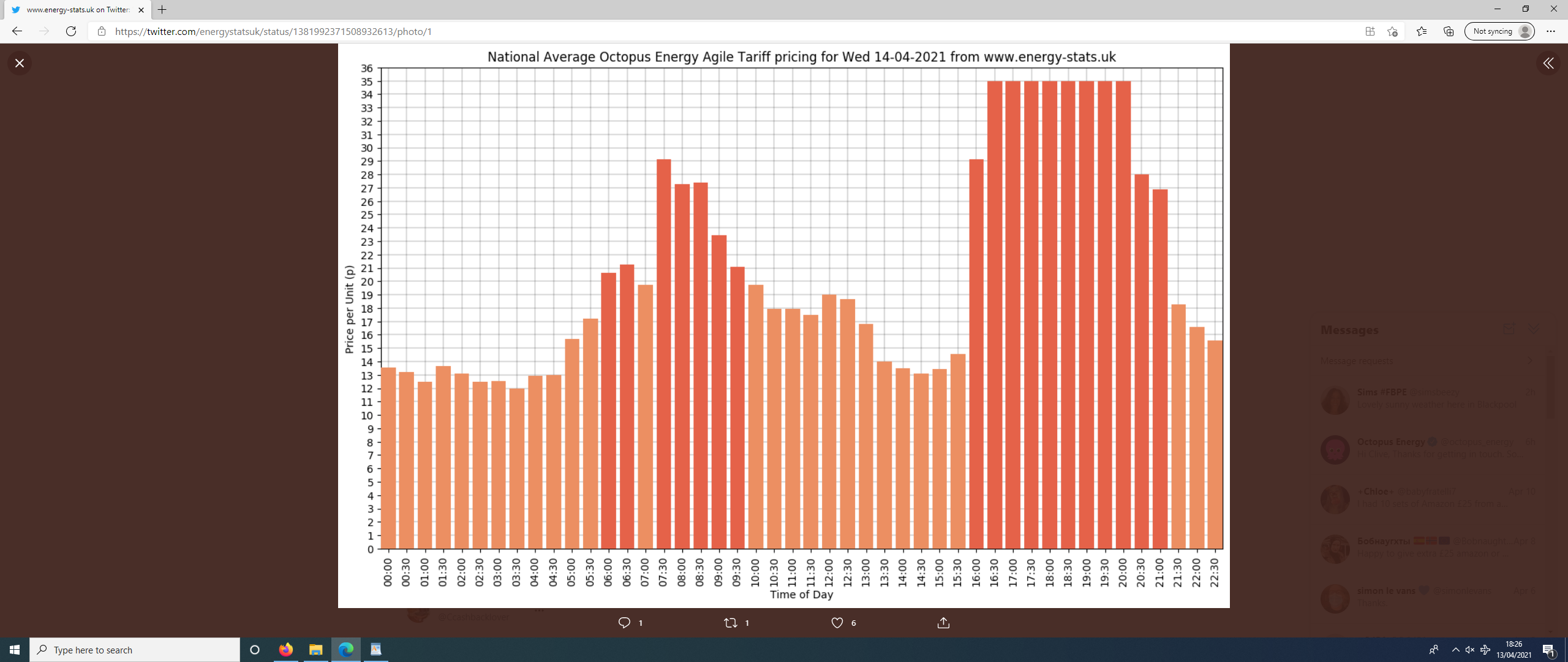Like the tweet with heart icon
1568x662 pixels.
pyautogui.click(x=837, y=623)
